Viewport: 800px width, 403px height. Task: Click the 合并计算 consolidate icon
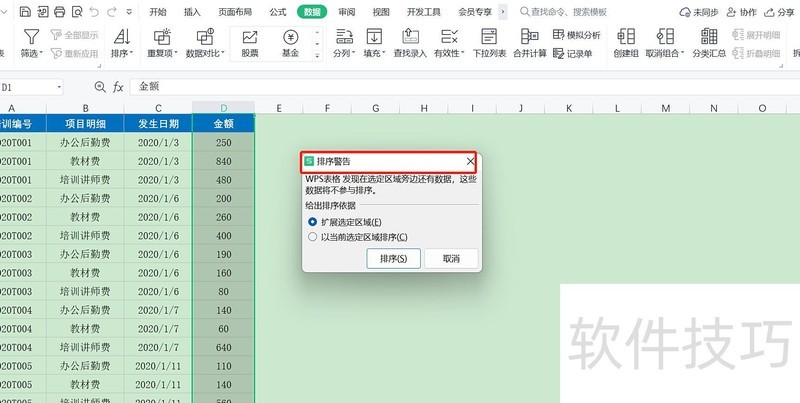pos(530,37)
